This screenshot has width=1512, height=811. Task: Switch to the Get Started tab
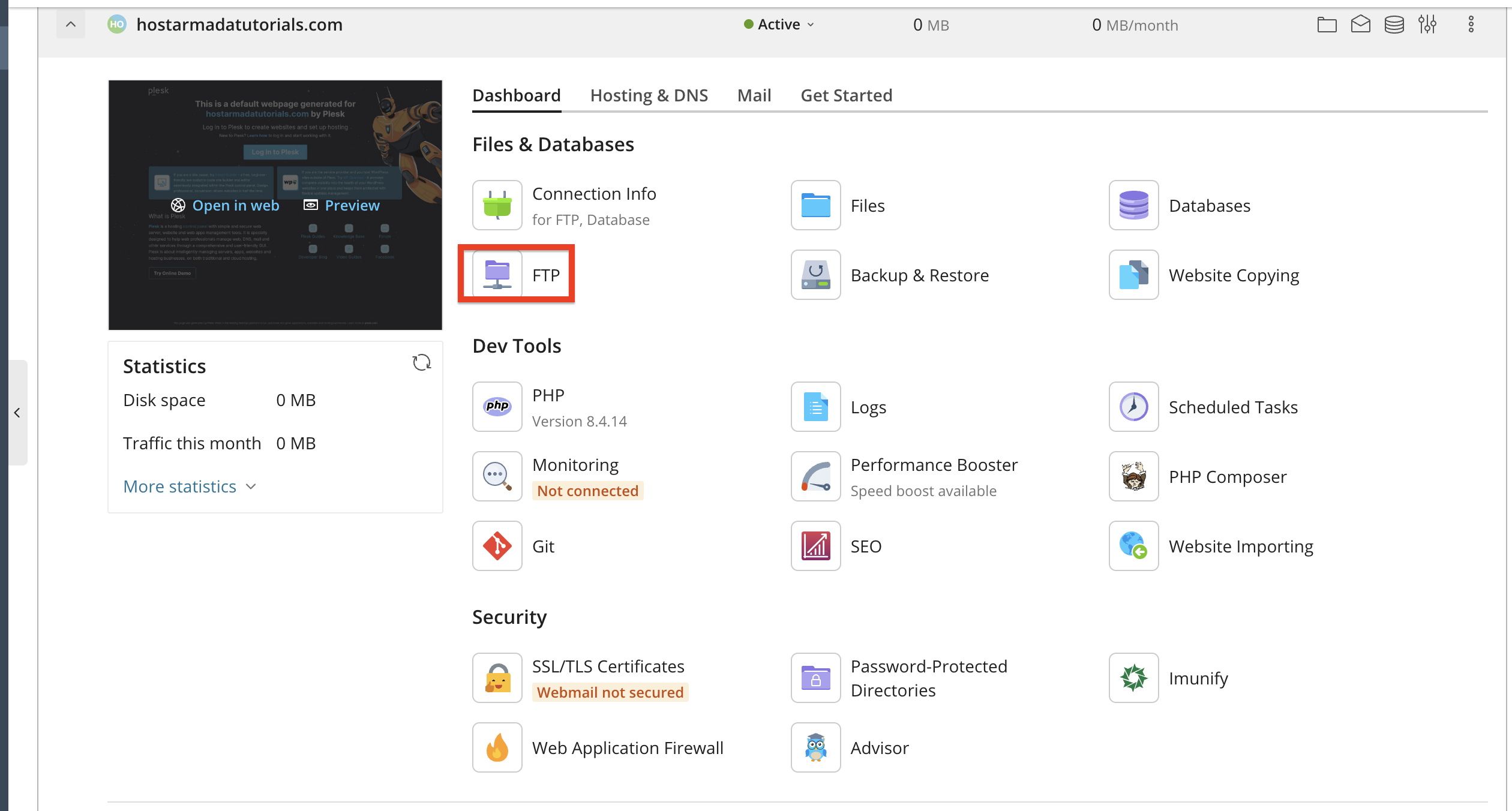[847, 95]
